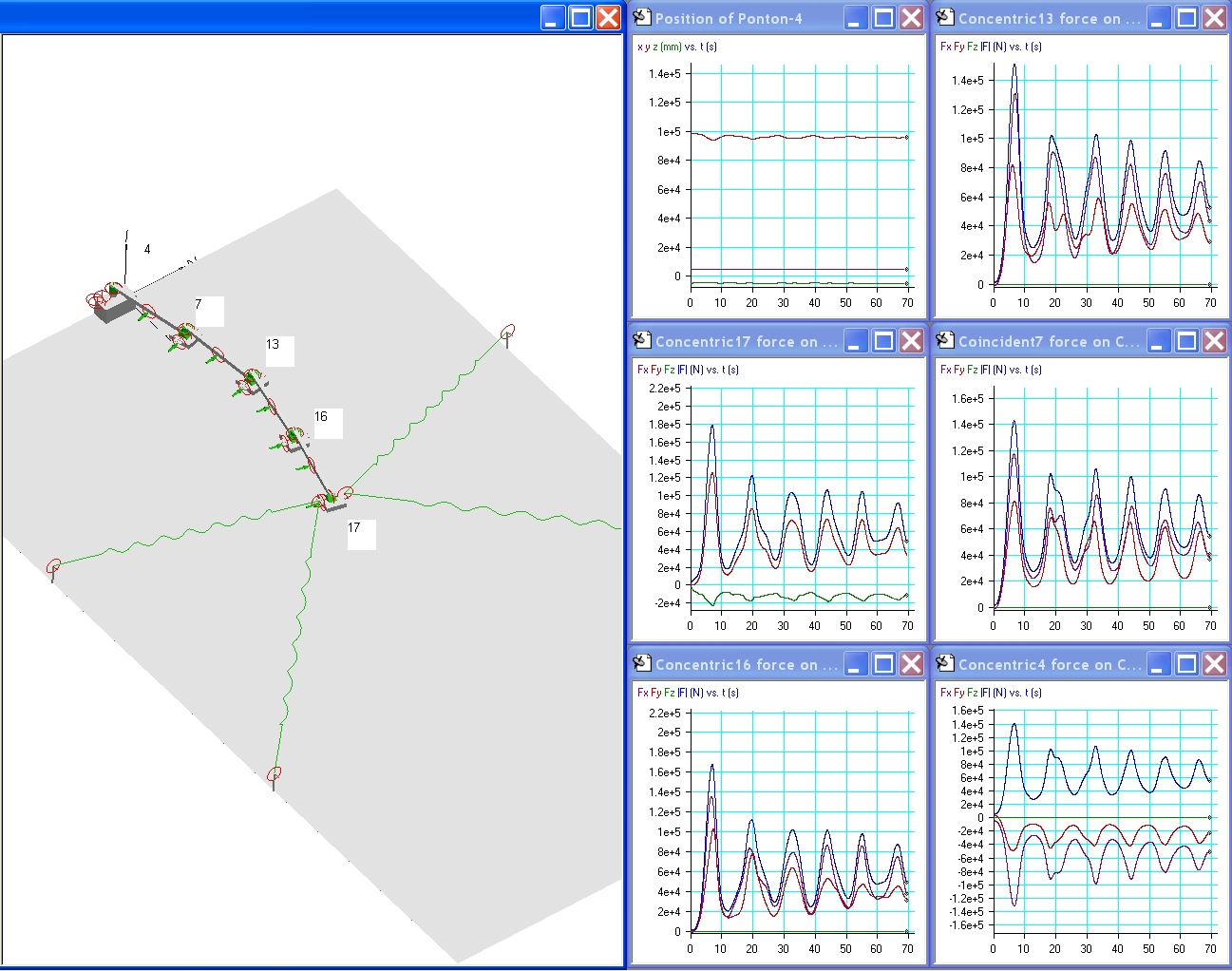Image resolution: width=1232 pixels, height=971 pixels.
Task: Click the plot icon in Concentric17 force title bar
Action: [x=642, y=340]
